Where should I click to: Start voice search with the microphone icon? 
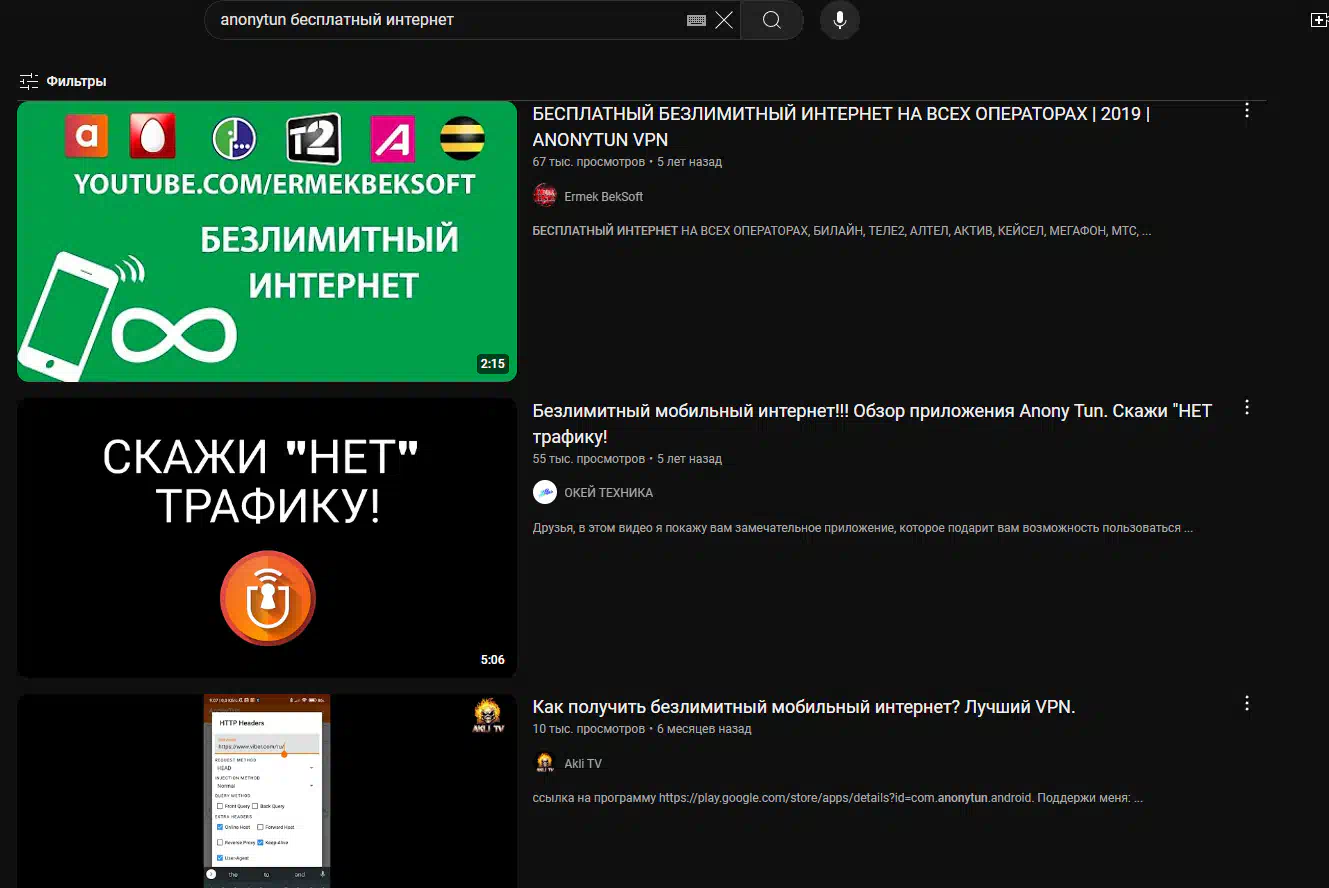(840, 20)
